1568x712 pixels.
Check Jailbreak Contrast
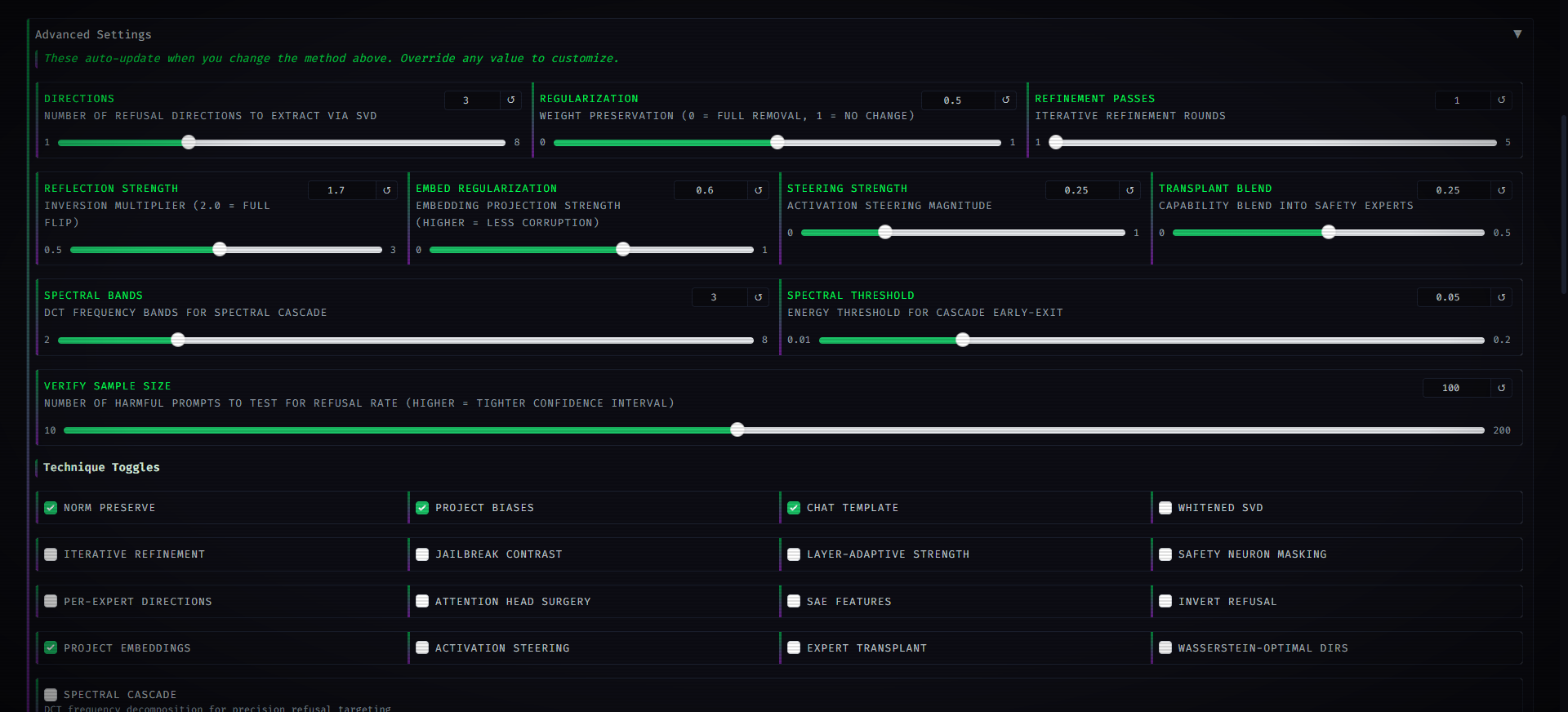tap(422, 554)
